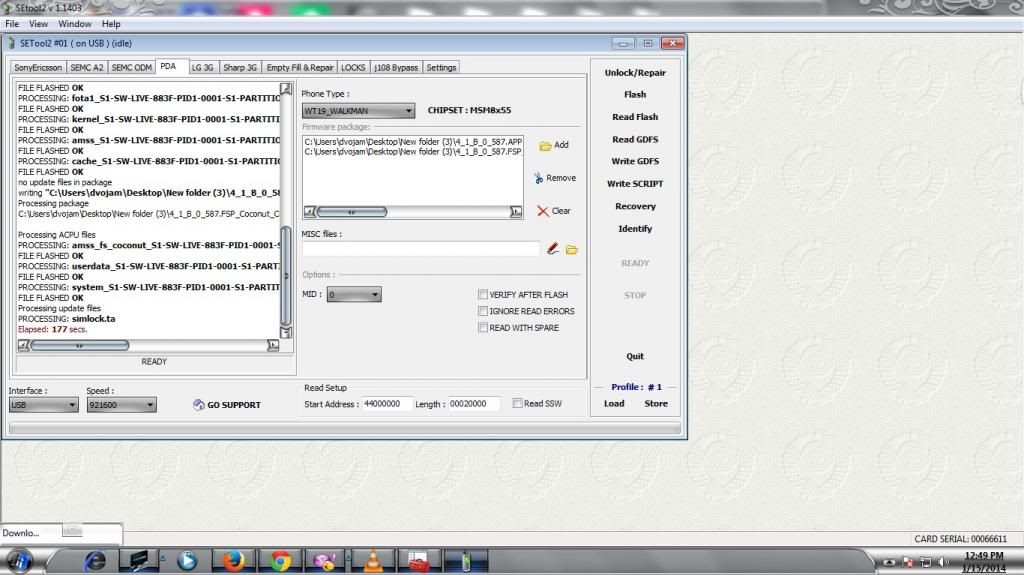Click the GO SUPPORT globe icon

click(x=199, y=405)
